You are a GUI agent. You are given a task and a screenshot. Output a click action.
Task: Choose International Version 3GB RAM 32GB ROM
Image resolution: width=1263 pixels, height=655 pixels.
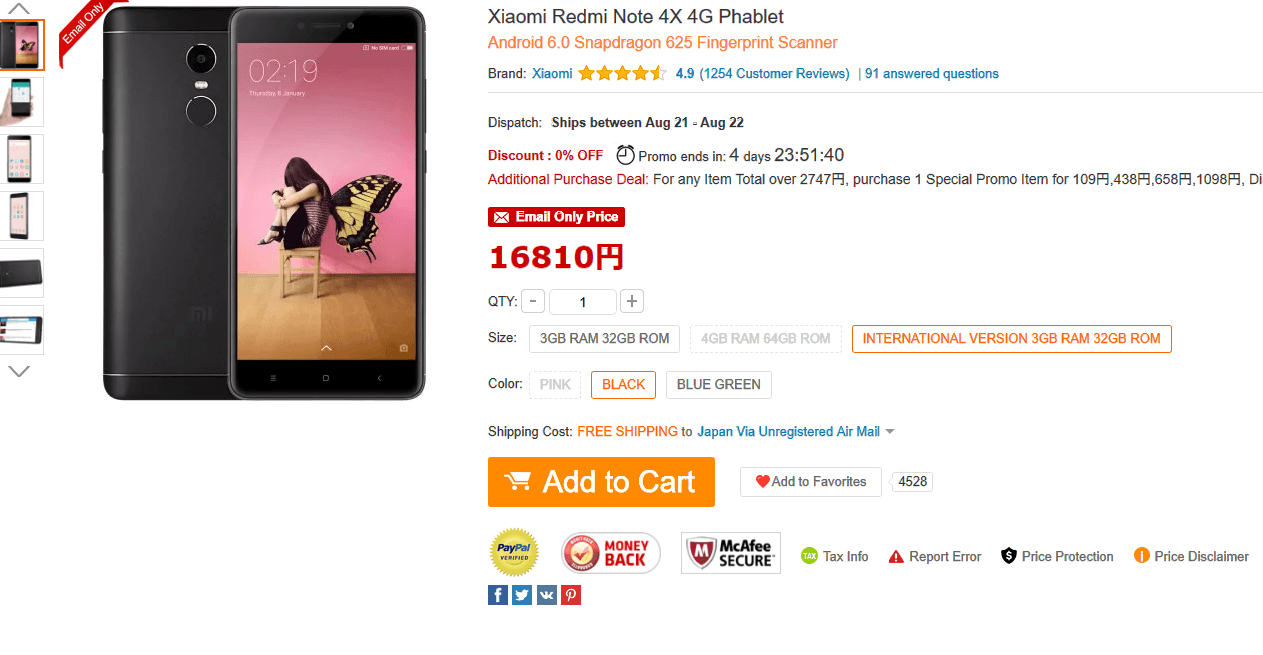1011,339
